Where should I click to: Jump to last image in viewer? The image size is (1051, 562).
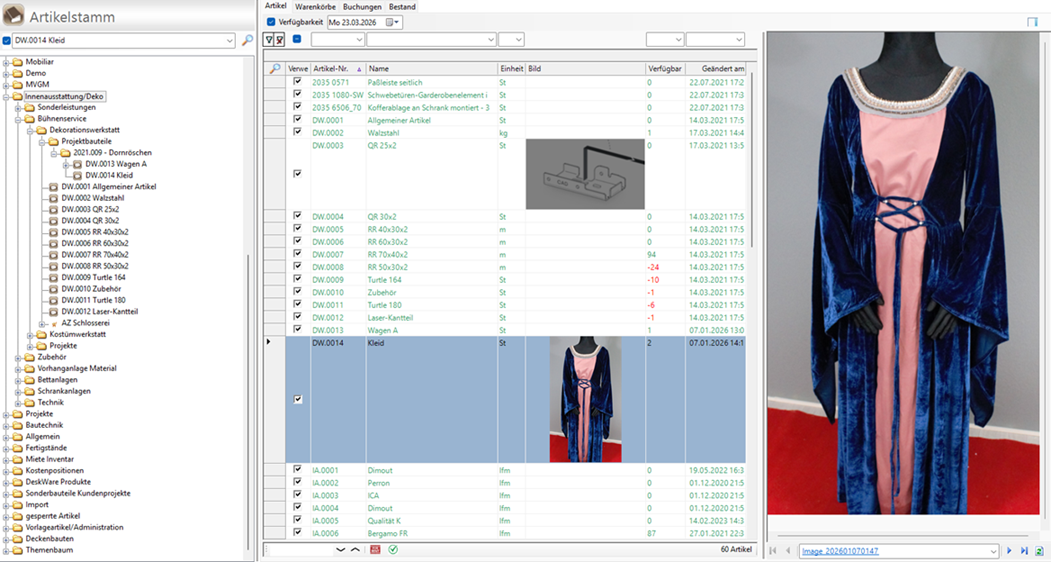[x=1024, y=551]
